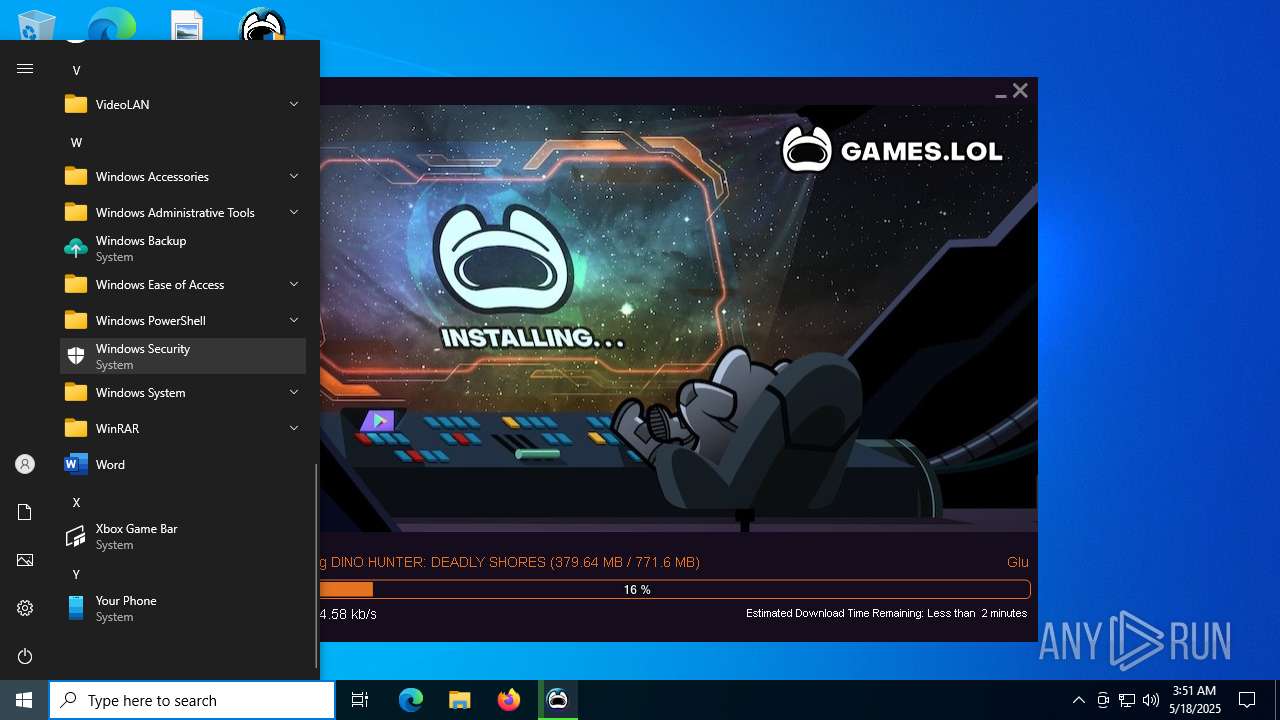
Task: Expand Windows Administrative Tools folder
Action: (183, 212)
